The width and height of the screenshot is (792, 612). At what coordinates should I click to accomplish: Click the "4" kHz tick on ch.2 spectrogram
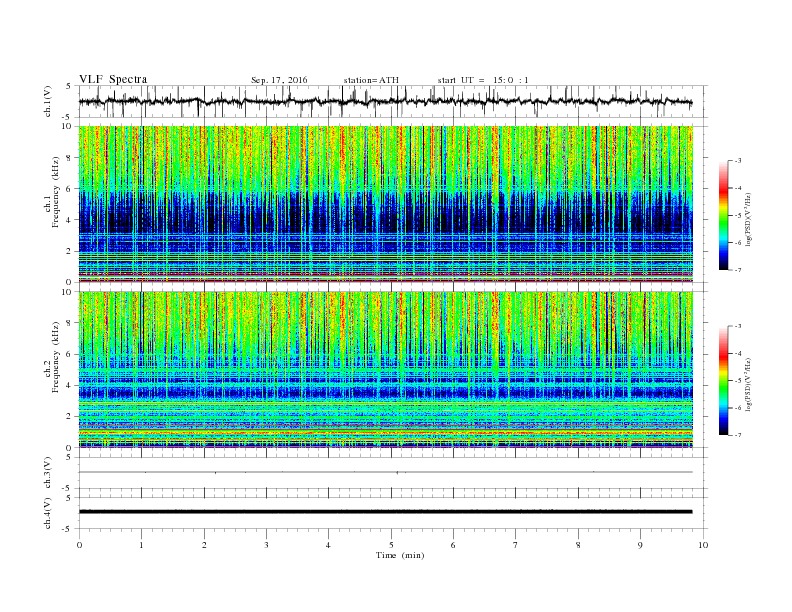(x=69, y=385)
